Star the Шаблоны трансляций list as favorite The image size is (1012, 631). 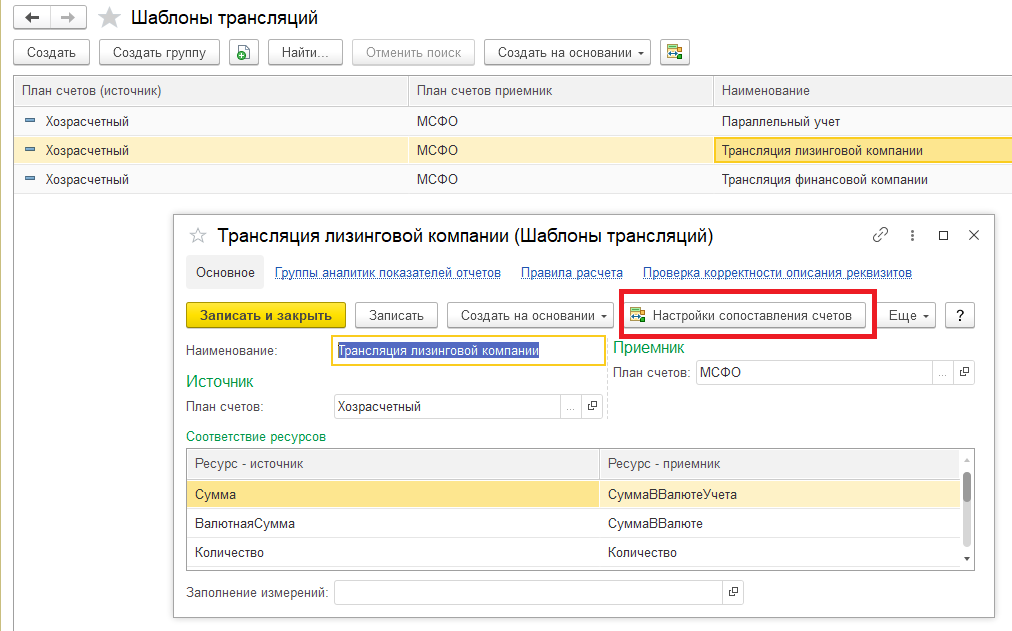point(112,18)
